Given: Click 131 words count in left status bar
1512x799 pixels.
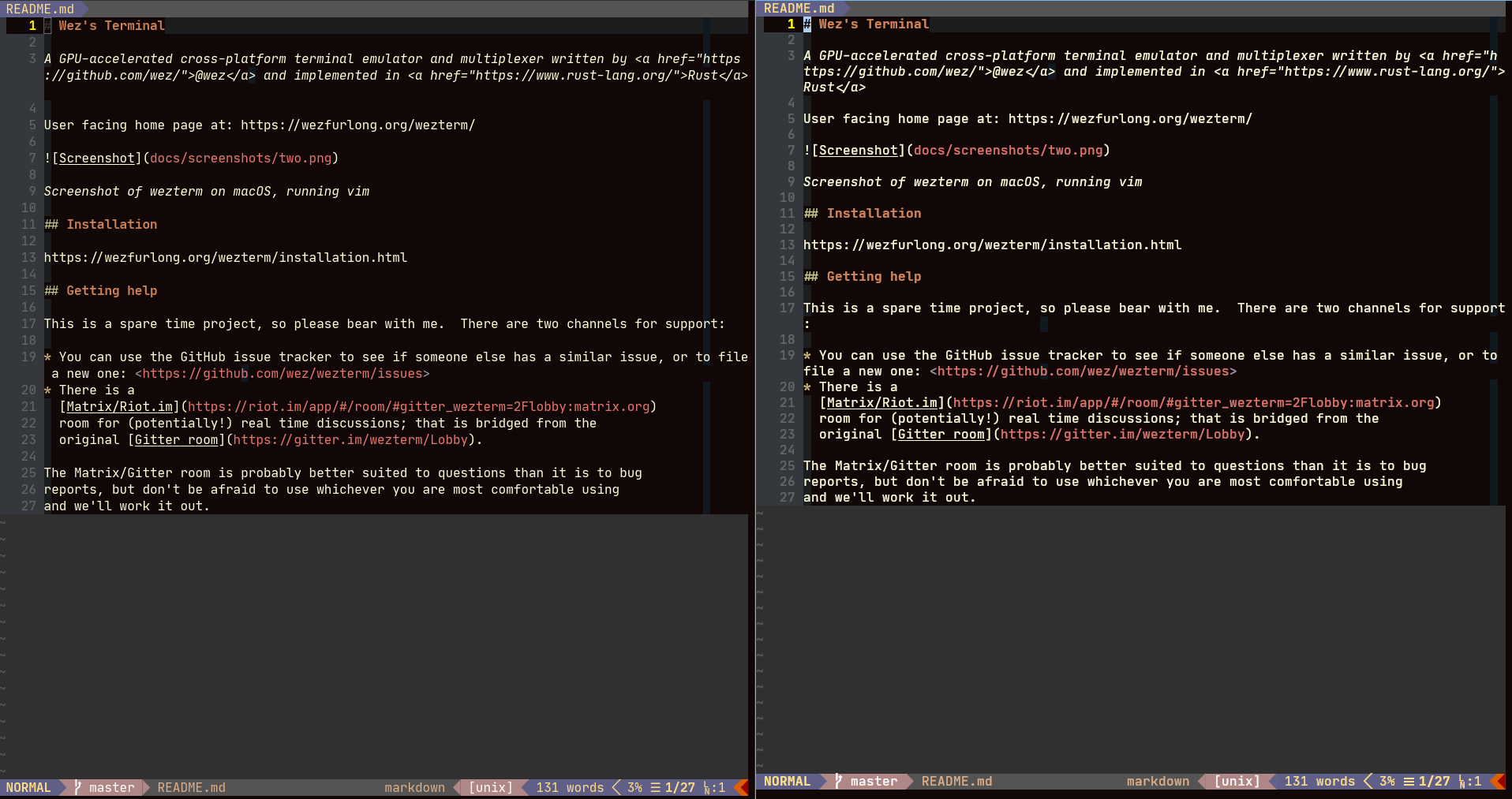Looking at the screenshot, I should (571, 787).
